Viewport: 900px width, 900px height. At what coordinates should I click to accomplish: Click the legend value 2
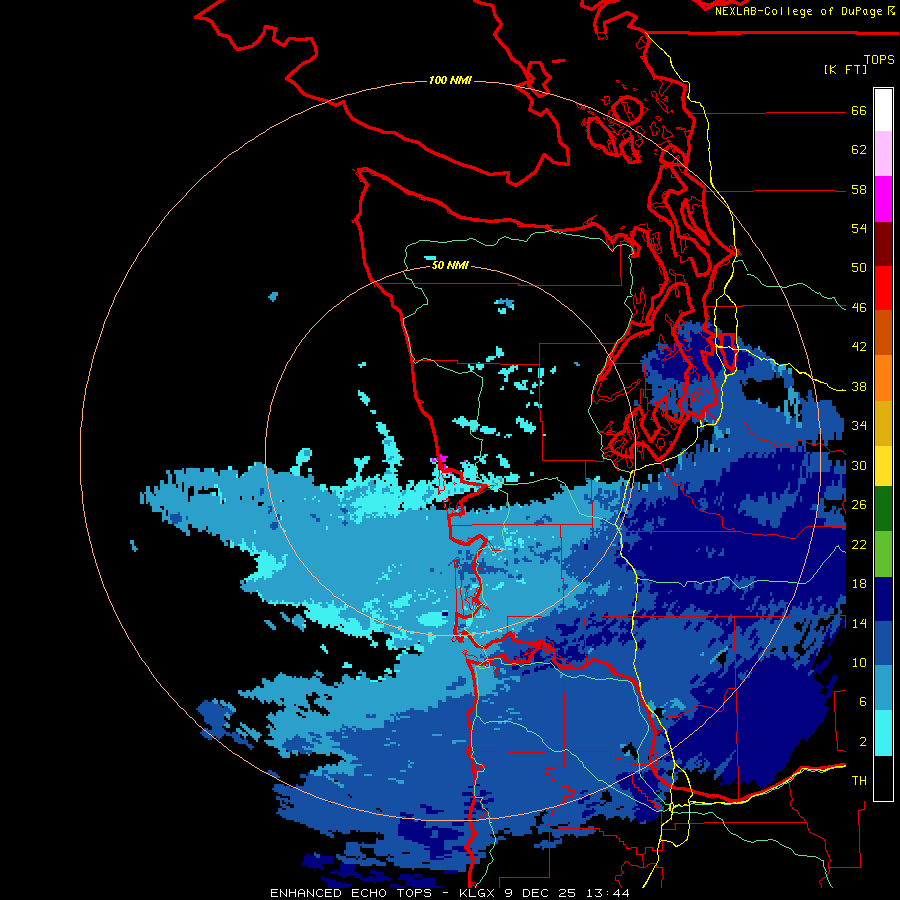863,742
